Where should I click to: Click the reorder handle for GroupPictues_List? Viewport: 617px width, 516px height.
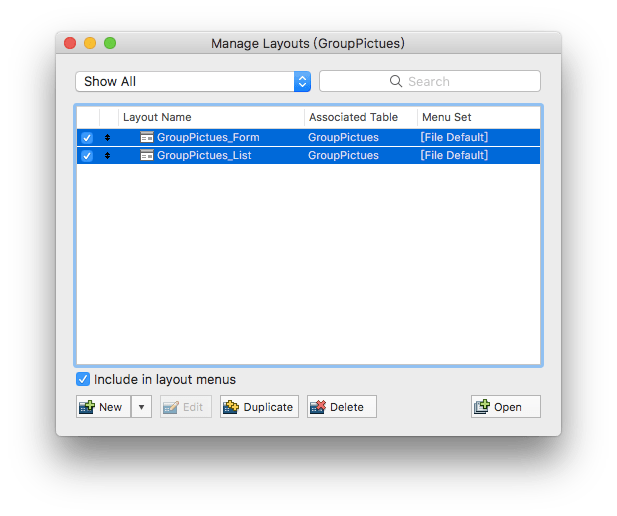tap(107, 156)
